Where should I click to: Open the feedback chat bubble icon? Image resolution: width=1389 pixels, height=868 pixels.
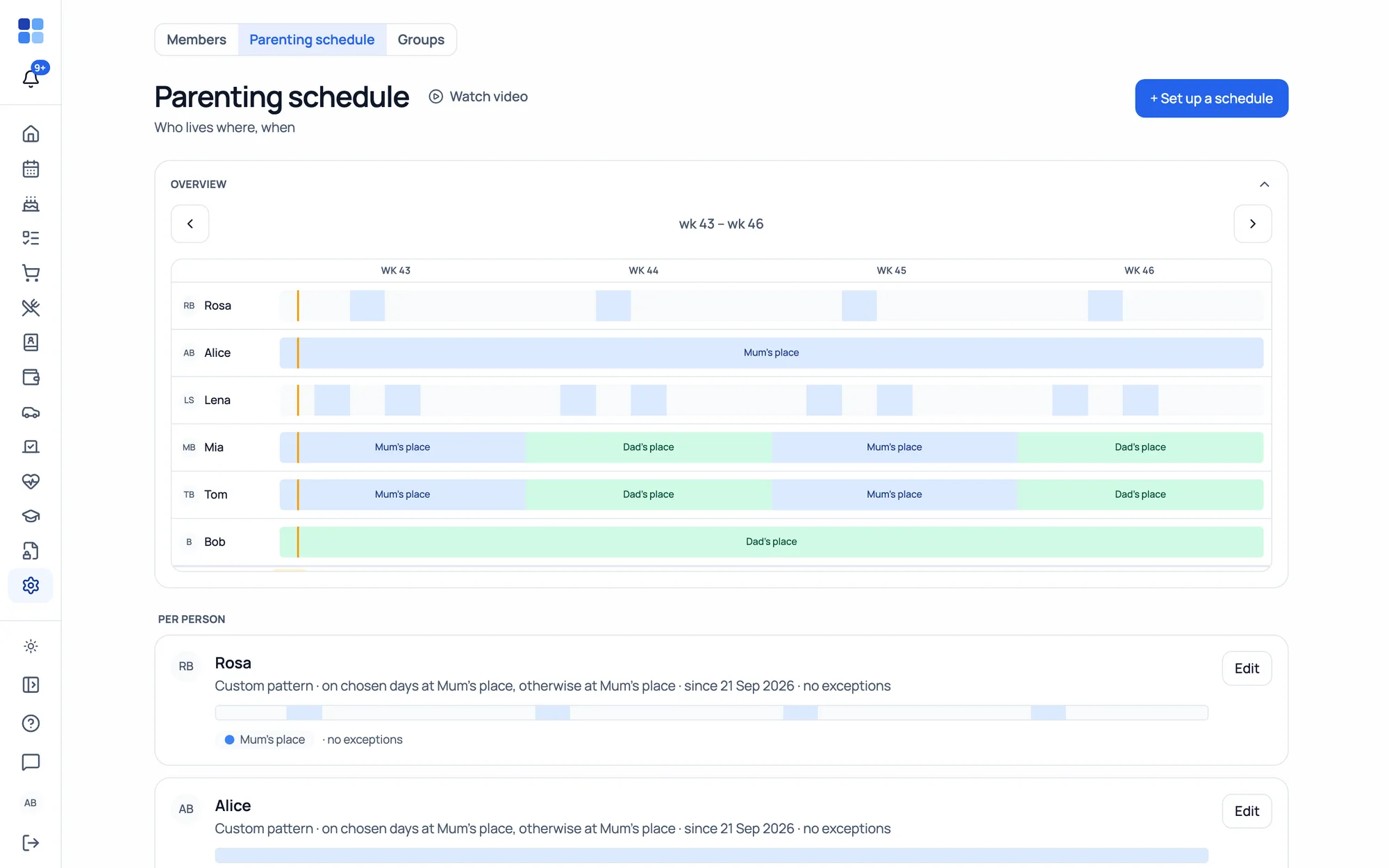click(x=31, y=762)
